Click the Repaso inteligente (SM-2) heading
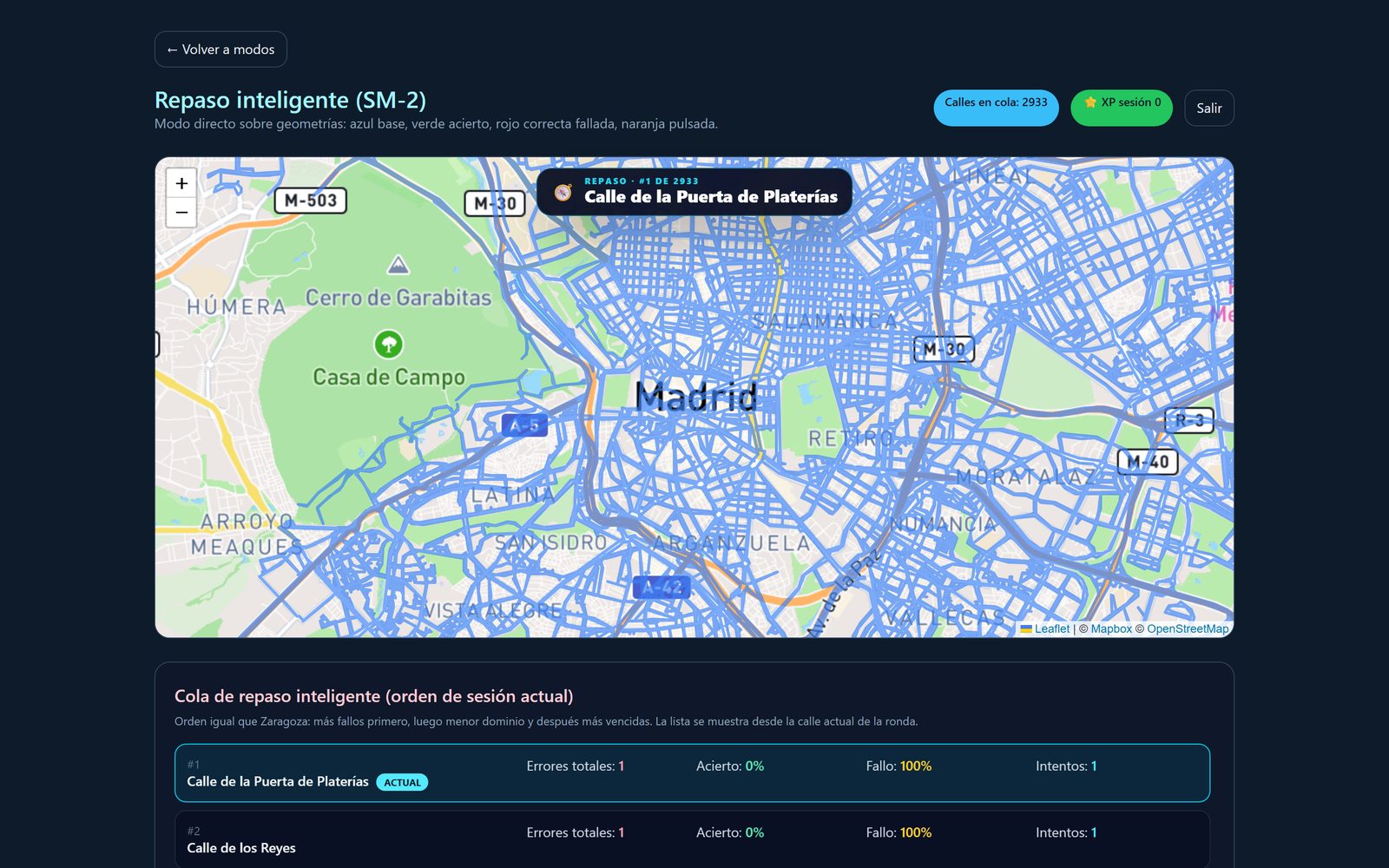Image resolution: width=1389 pixels, height=868 pixels. point(290,100)
